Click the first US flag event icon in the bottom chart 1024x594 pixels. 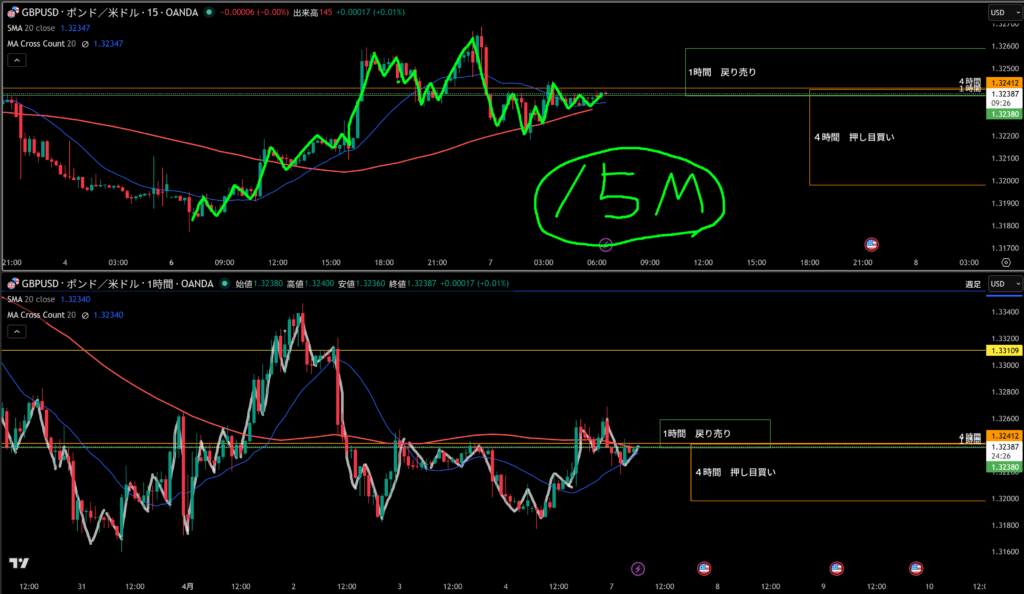pos(703,568)
